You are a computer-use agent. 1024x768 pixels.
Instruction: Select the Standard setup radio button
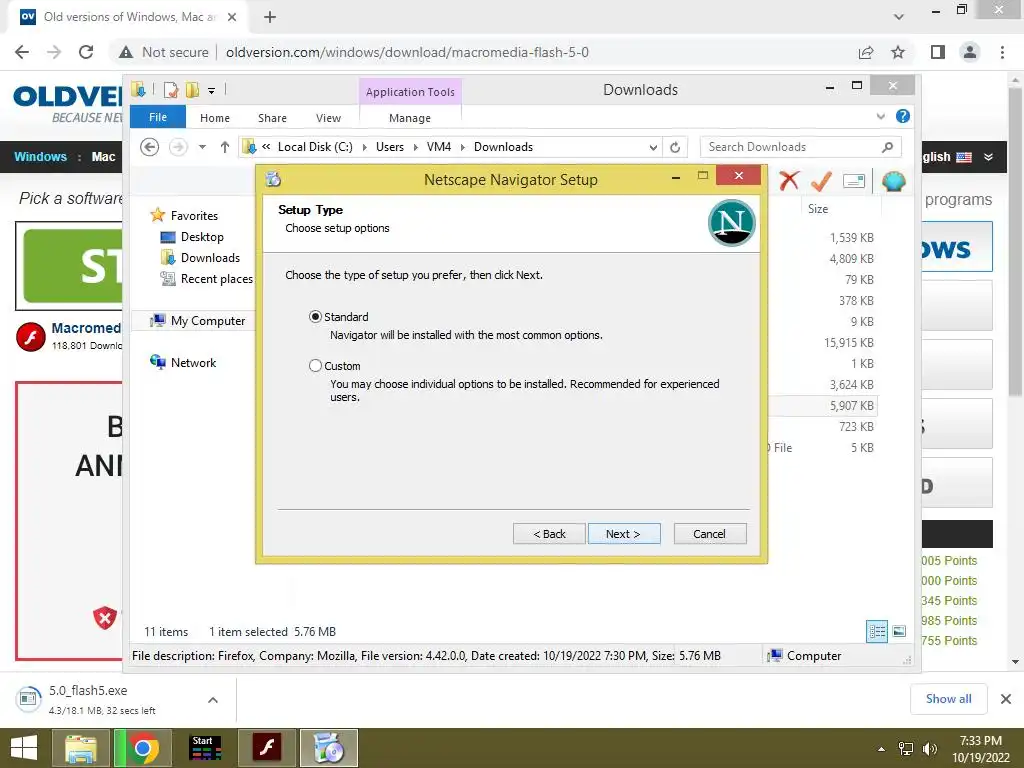click(315, 317)
